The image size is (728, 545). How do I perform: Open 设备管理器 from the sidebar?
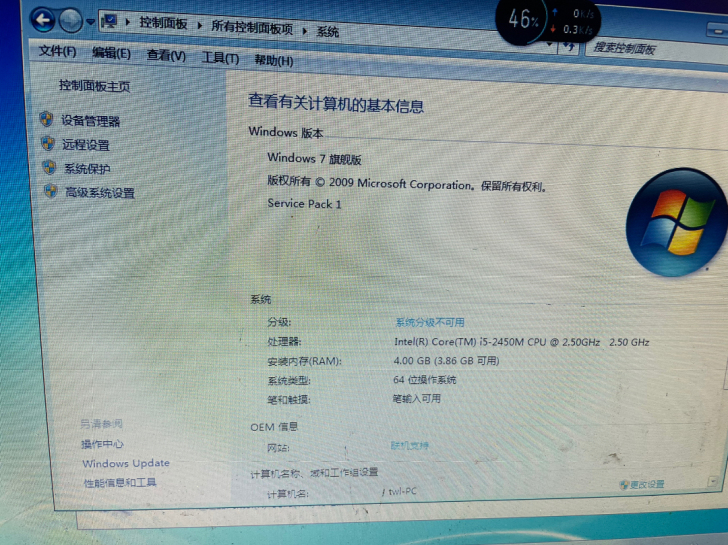point(91,121)
